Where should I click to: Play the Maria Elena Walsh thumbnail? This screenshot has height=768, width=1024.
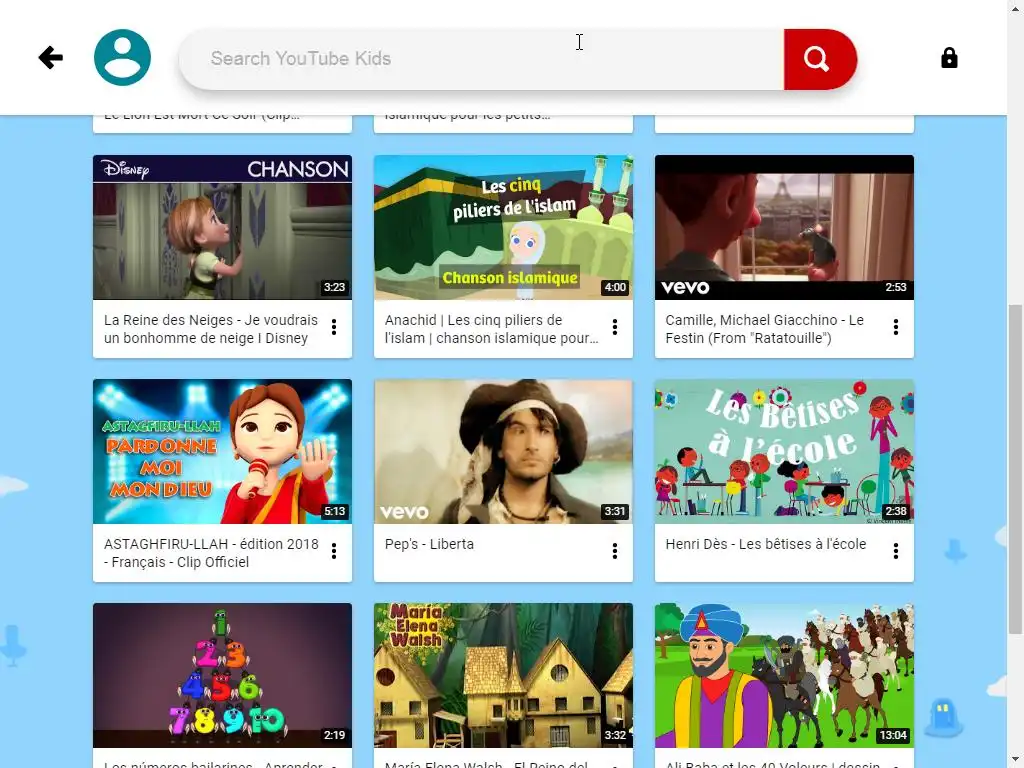(x=503, y=675)
